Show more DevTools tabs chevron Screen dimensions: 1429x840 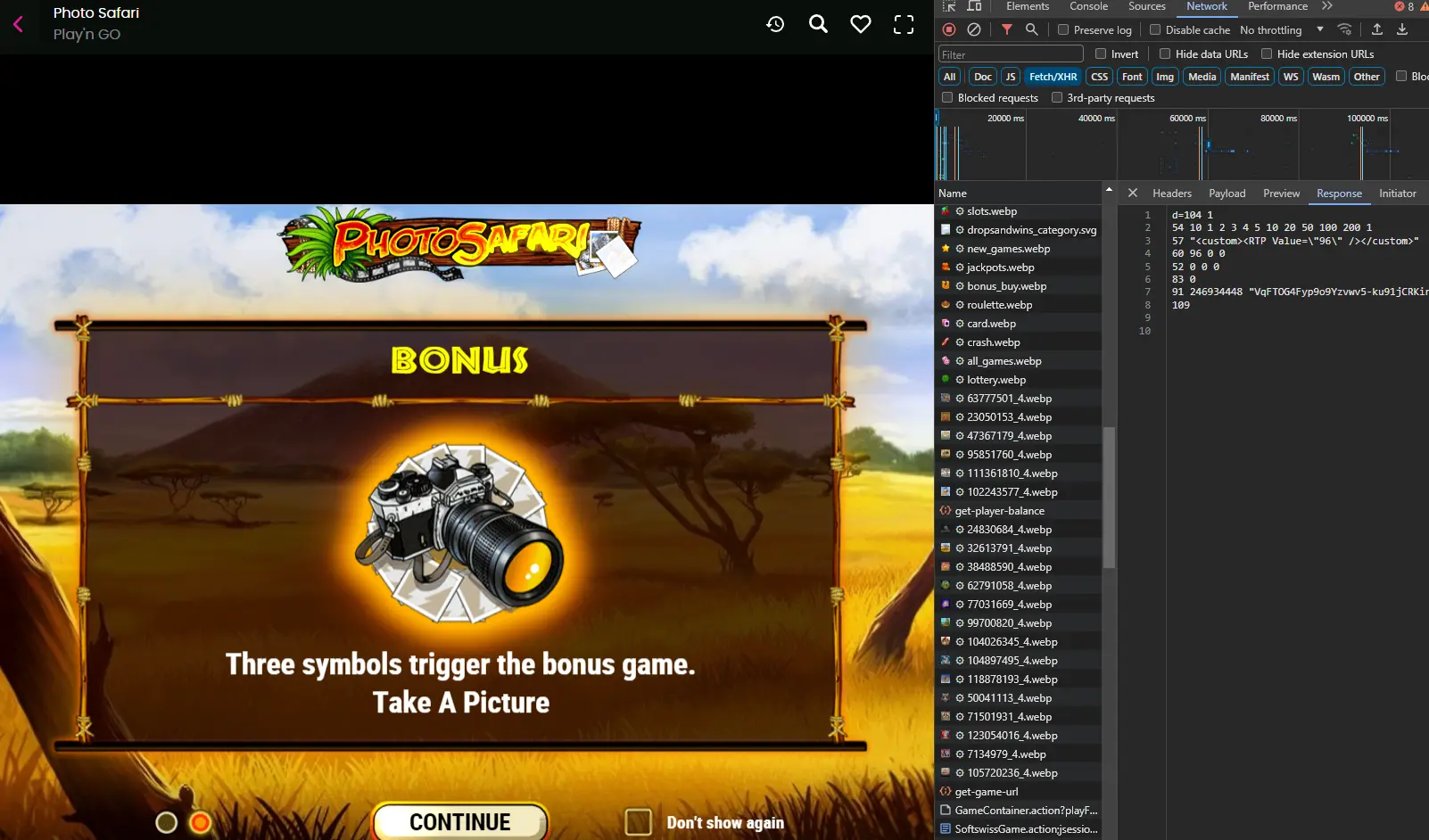(1327, 6)
